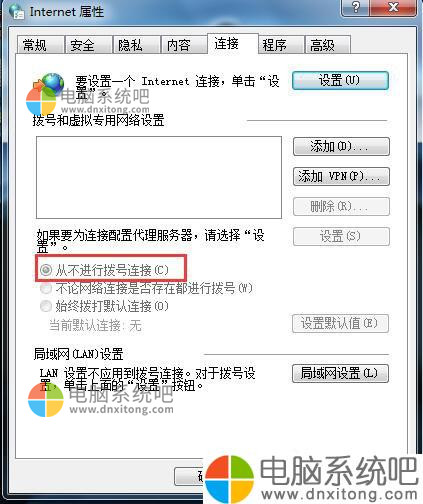
Task: Switch to the 安全 tab
Action: tap(88, 45)
